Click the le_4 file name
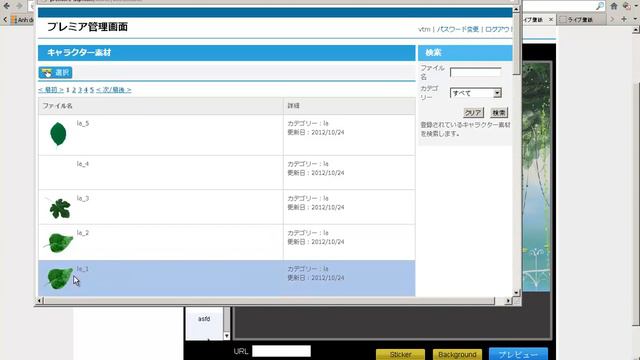 (x=83, y=164)
